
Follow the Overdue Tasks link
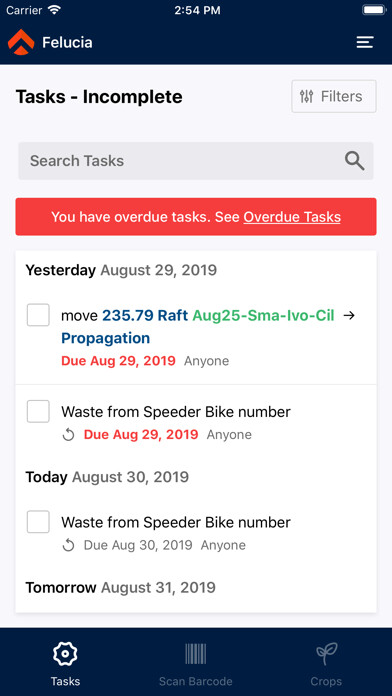pos(292,217)
